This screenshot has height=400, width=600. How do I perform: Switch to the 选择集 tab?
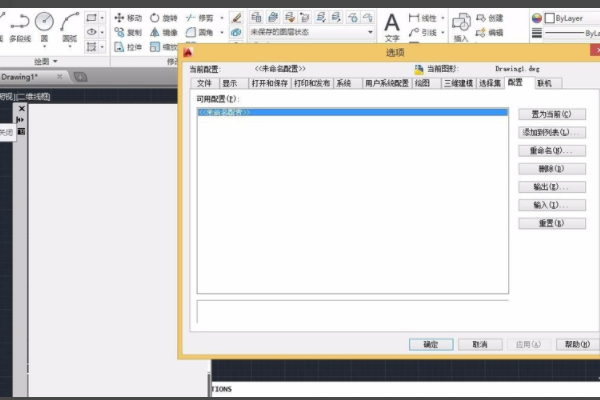[490, 83]
